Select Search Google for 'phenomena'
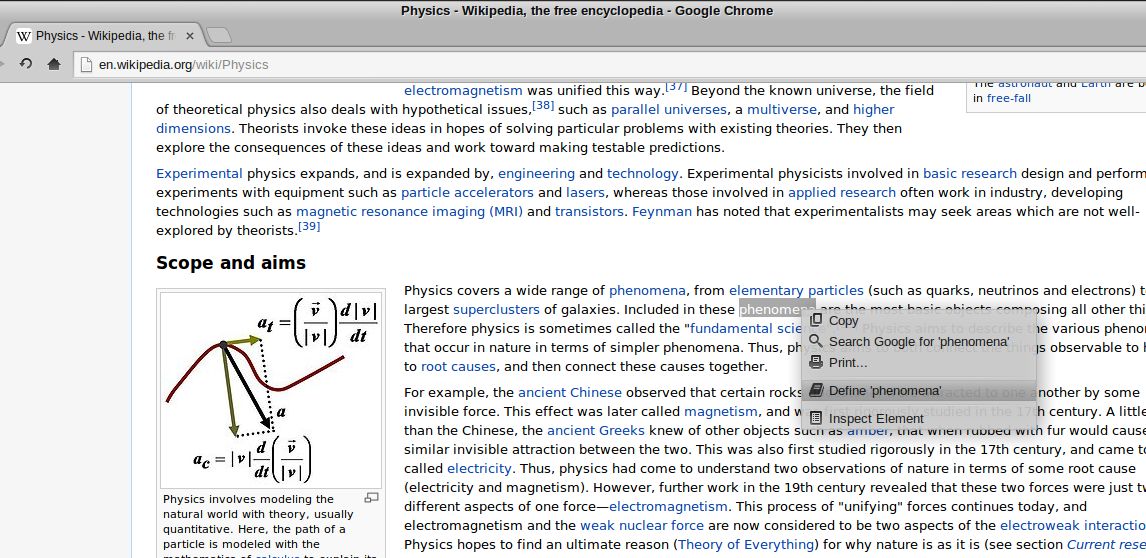Viewport: 1146px width, 558px height. point(919,342)
